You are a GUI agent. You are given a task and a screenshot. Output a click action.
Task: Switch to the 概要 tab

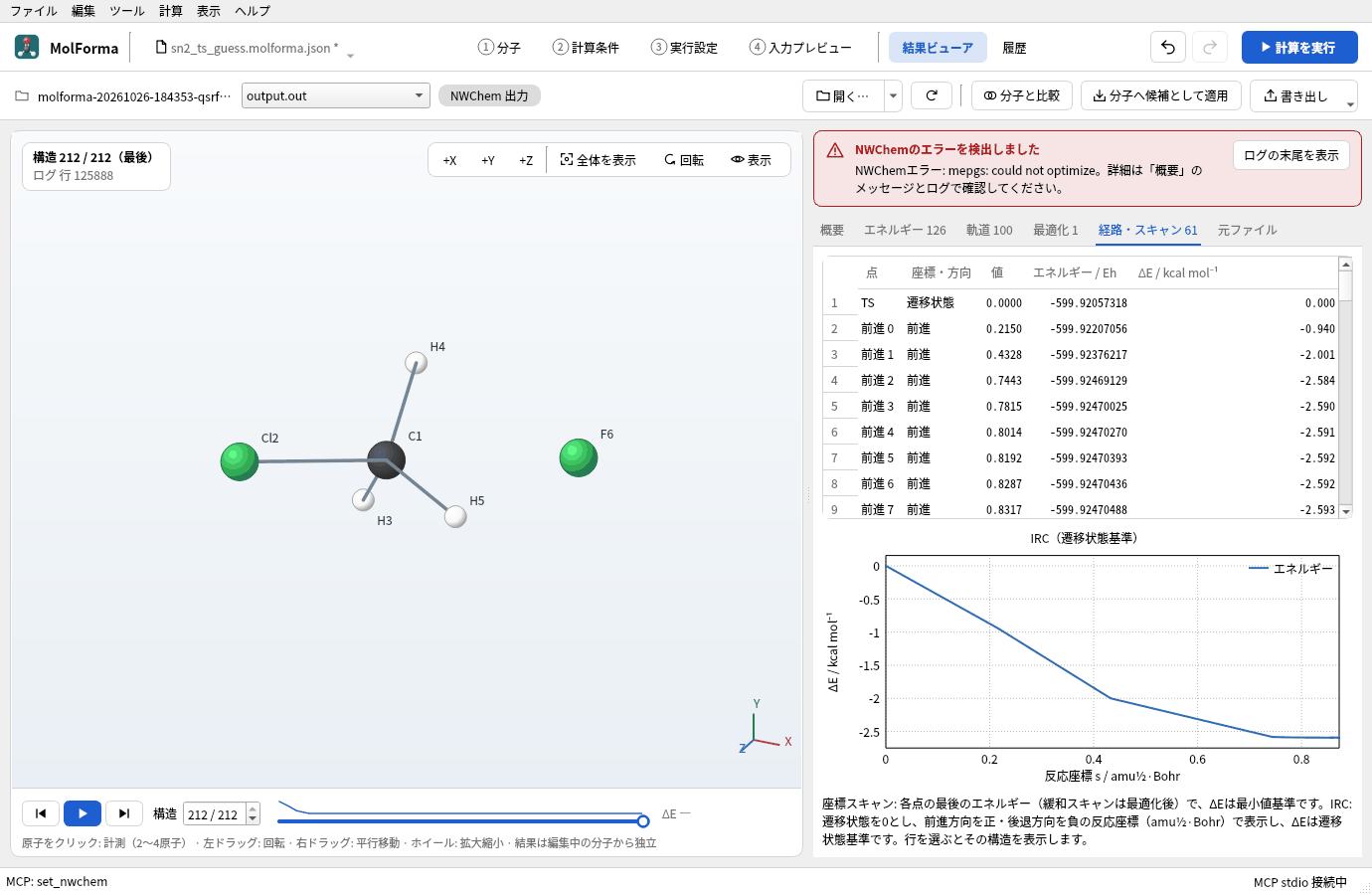(x=832, y=230)
